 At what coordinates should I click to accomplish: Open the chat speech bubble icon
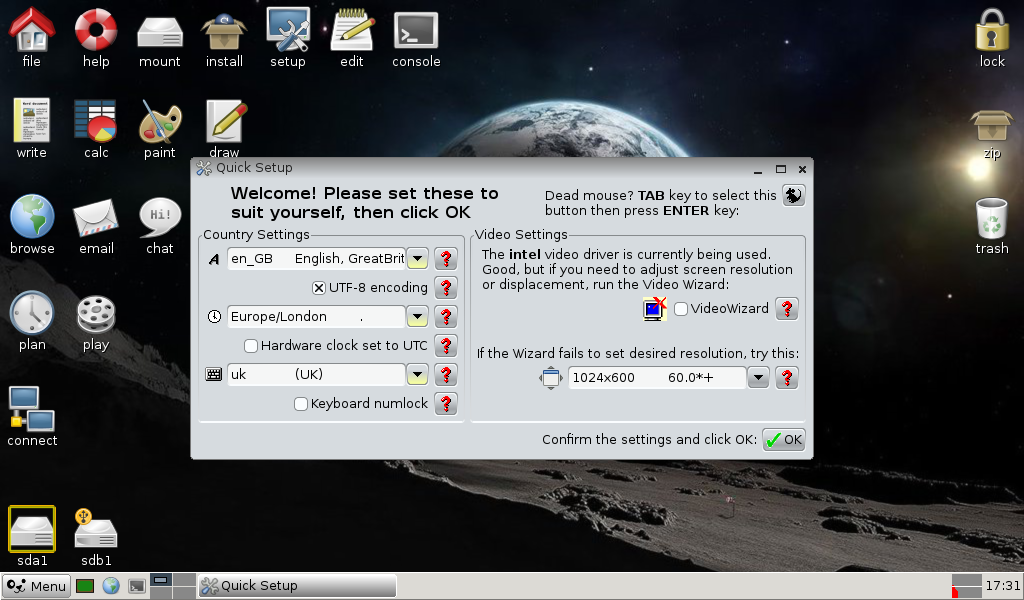point(160,217)
